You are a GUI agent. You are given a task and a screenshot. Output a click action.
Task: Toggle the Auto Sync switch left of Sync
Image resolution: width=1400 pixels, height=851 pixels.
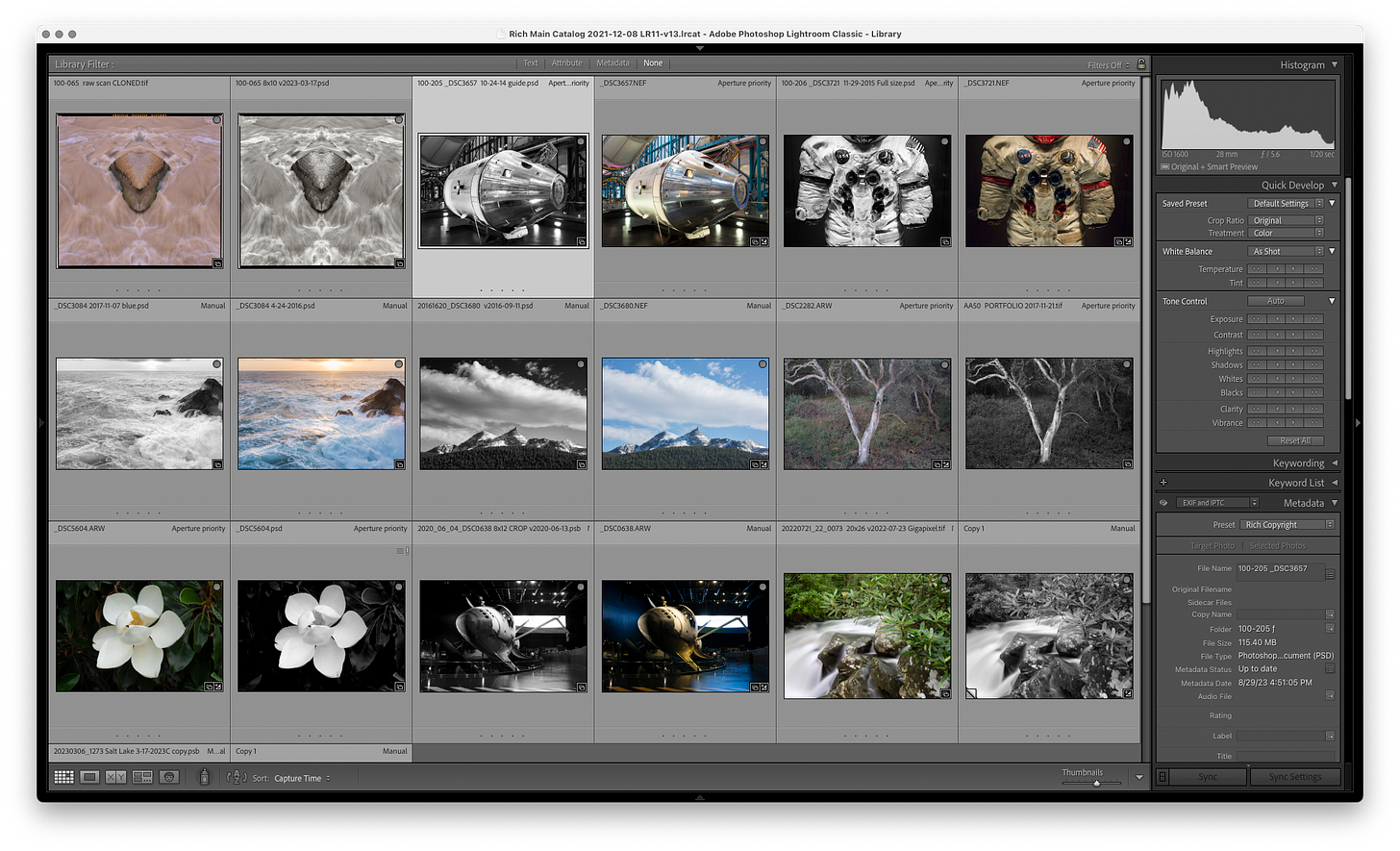[1162, 777]
